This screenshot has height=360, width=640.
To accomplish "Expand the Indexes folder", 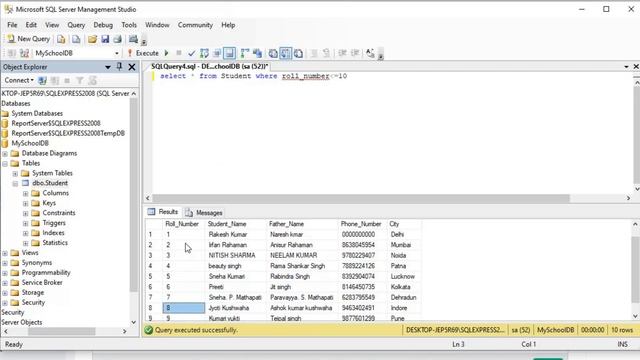I will [x=25, y=233].
